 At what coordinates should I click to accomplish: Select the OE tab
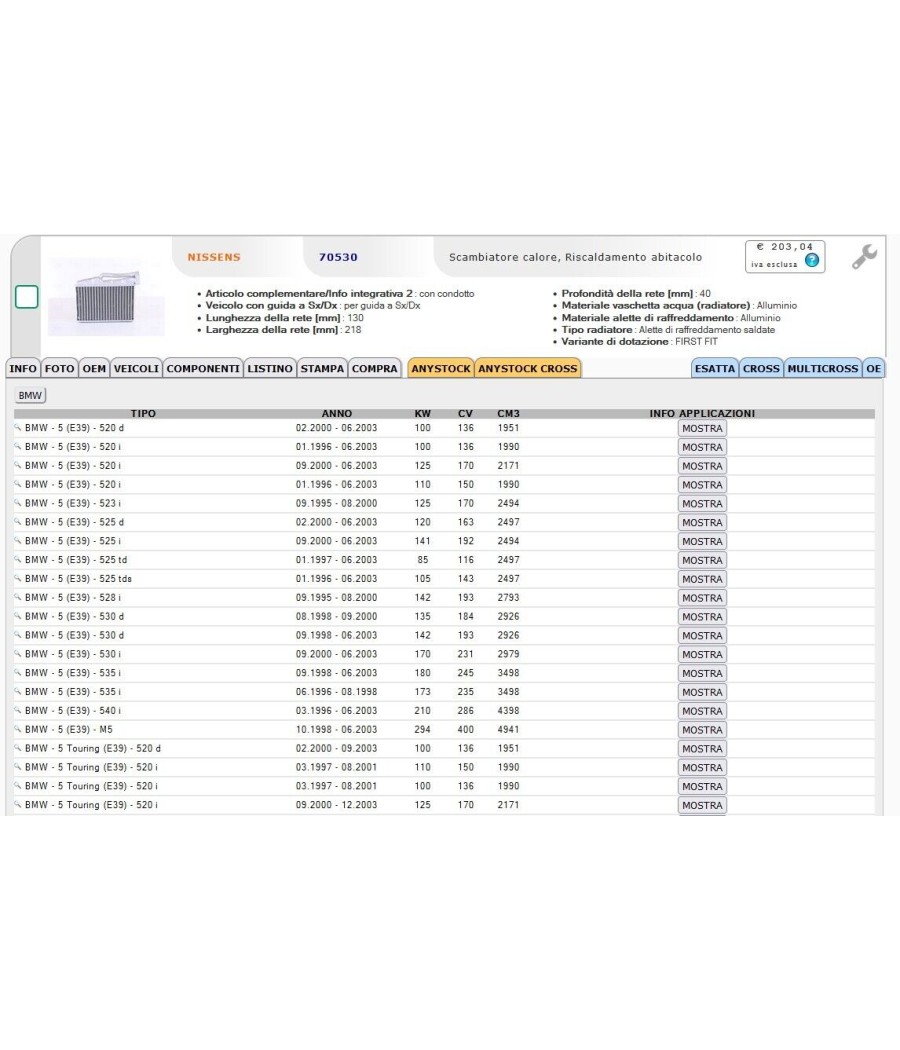(874, 368)
